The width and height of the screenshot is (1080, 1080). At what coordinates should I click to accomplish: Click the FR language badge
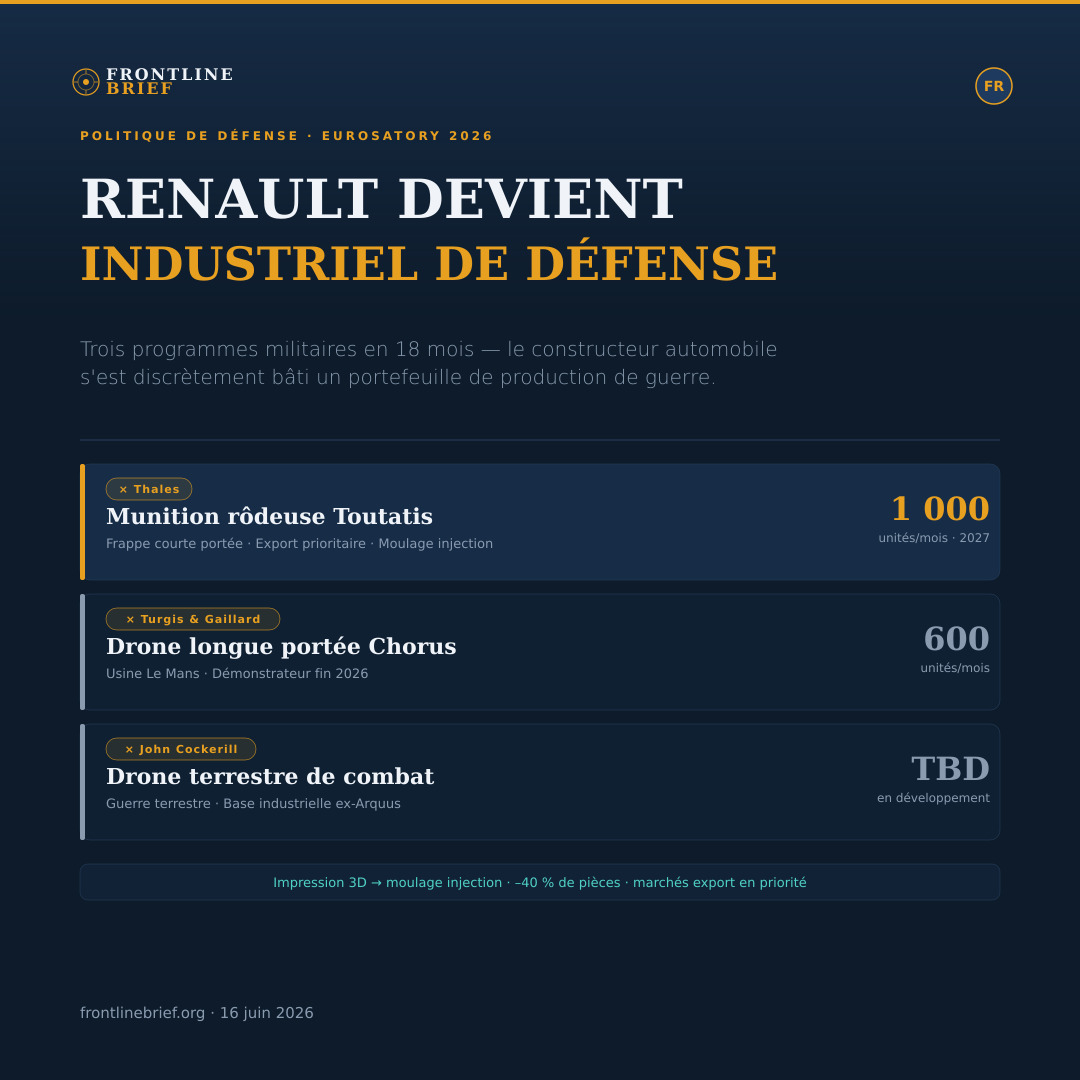993,86
